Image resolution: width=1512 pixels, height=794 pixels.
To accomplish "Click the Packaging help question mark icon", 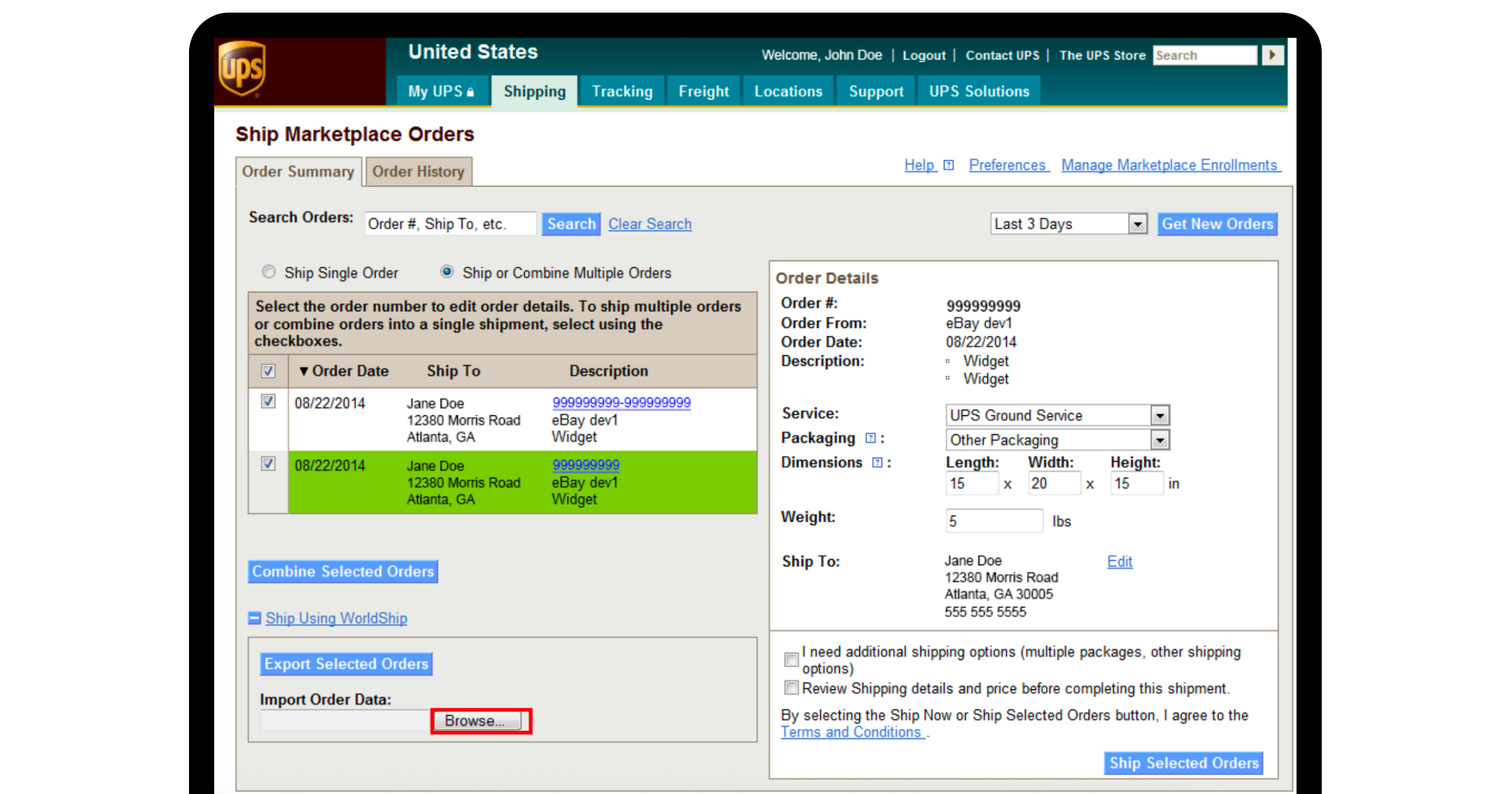I will (x=871, y=437).
